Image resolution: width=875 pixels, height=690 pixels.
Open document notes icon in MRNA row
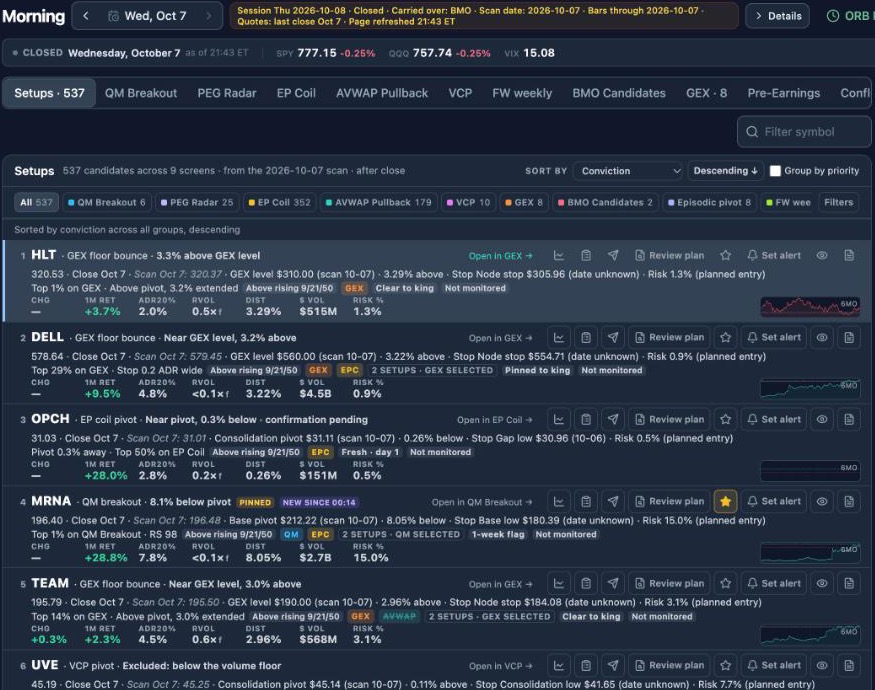[x=849, y=502]
